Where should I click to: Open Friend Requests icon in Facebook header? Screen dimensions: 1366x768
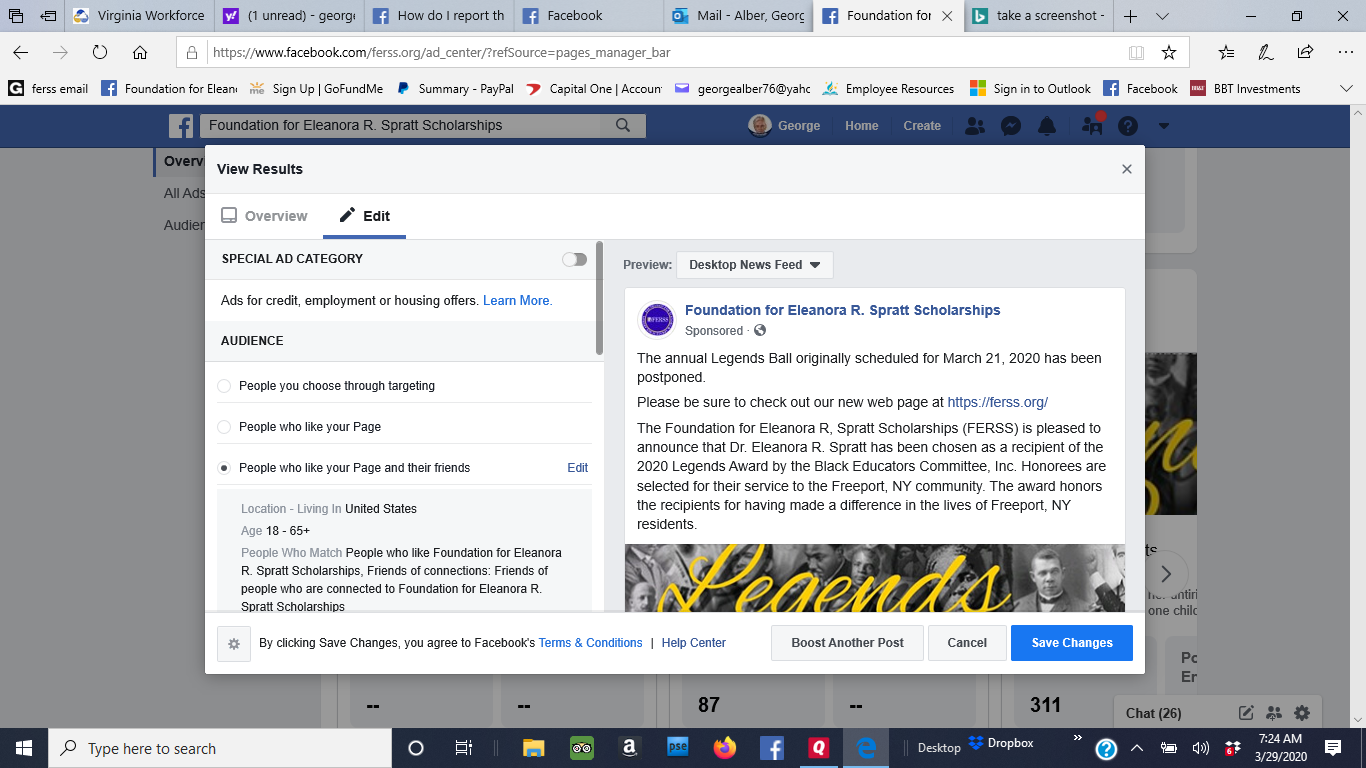[975, 126]
